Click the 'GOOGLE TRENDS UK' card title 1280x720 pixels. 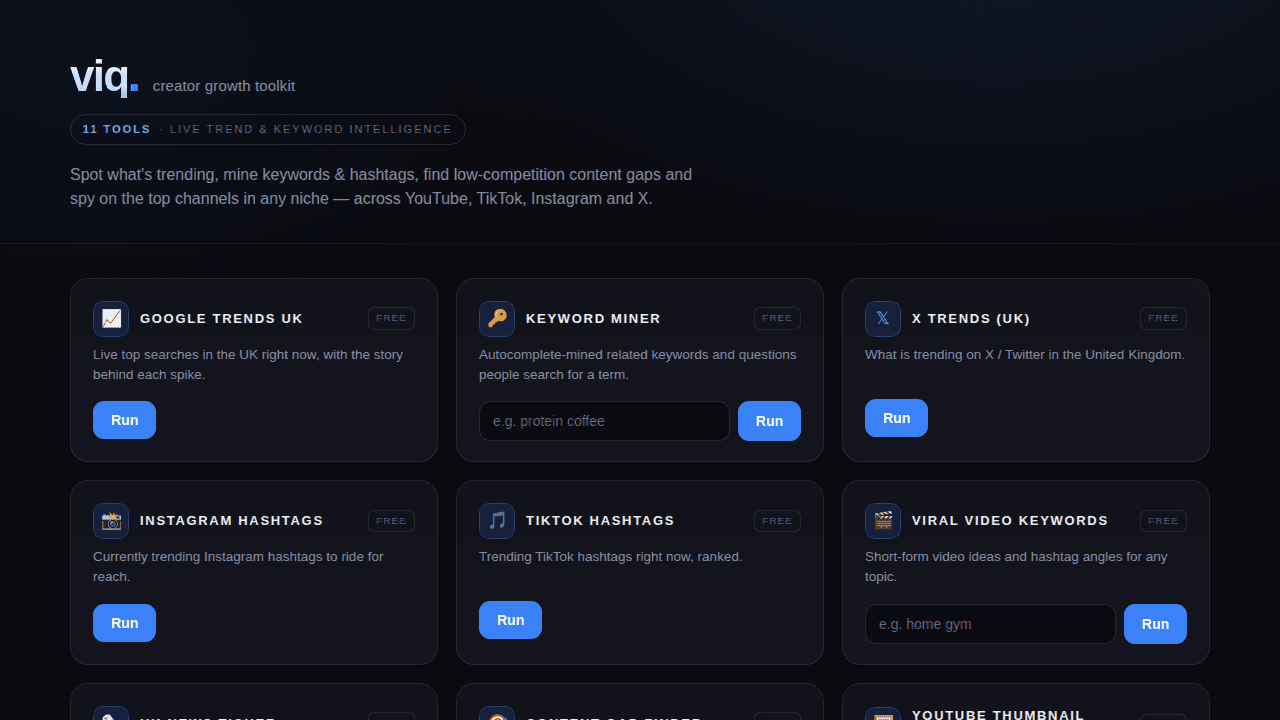coord(221,319)
